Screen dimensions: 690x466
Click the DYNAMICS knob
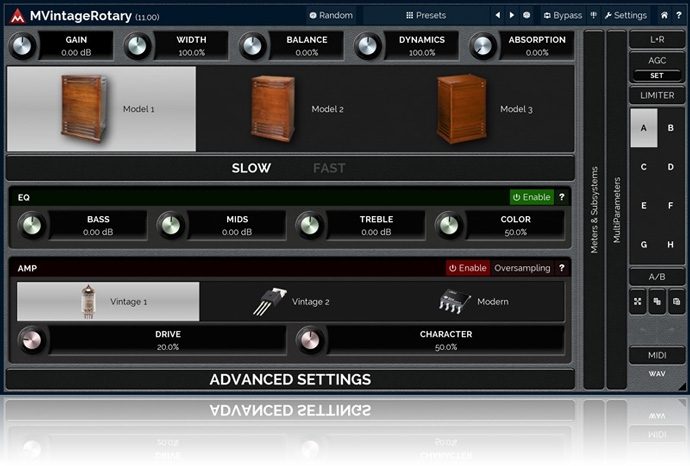[x=368, y=46]
